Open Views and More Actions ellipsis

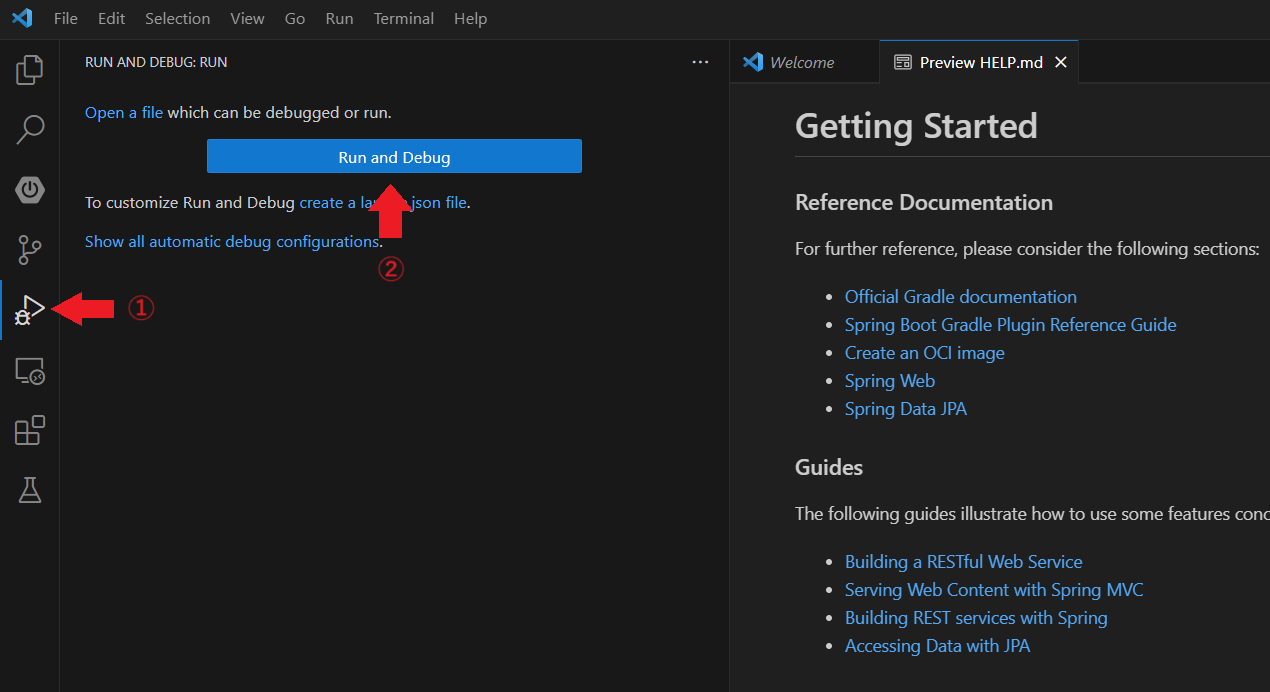(700, 62)
